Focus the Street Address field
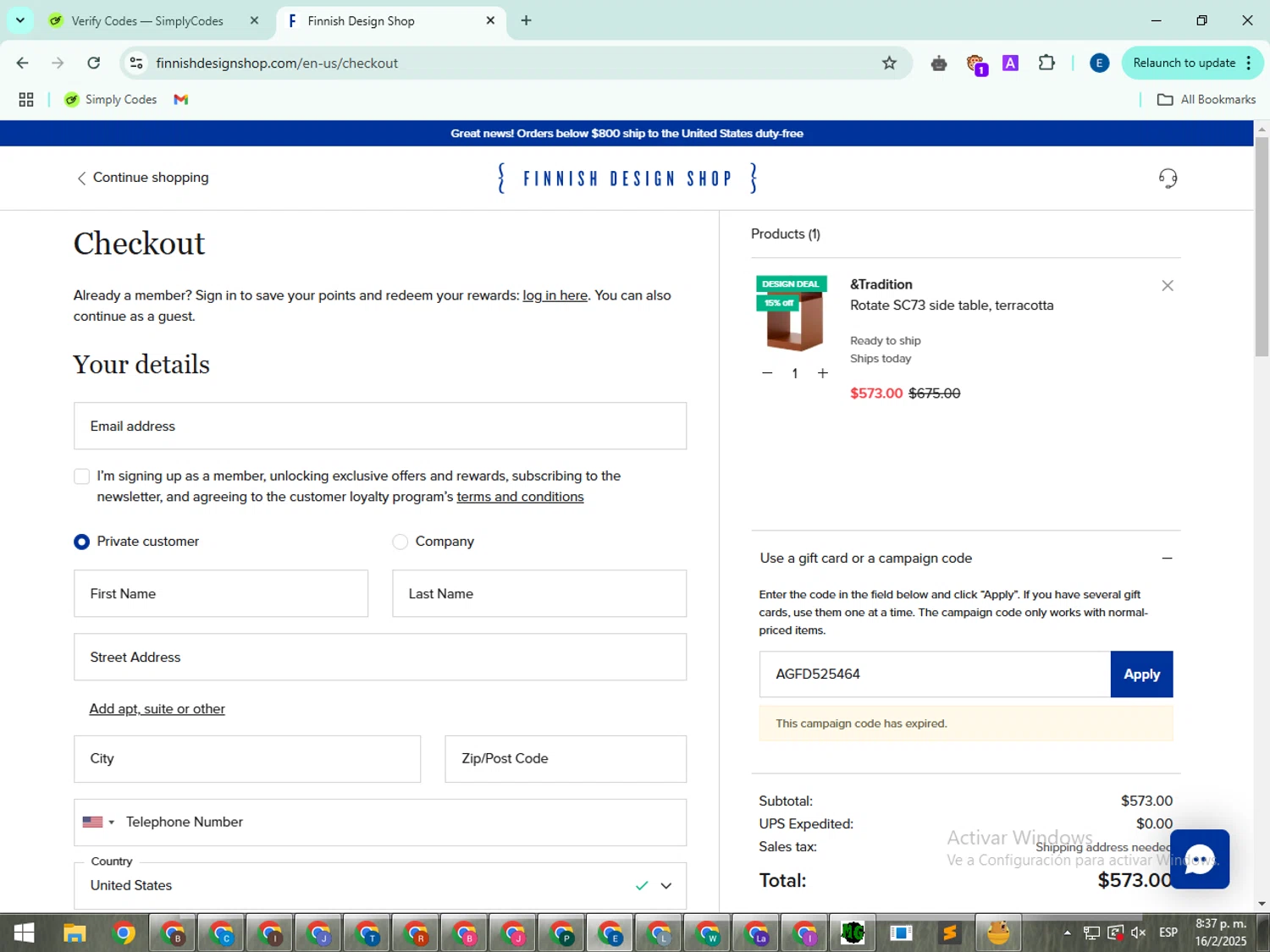The image size is (1270, 952). click(380, 658)
